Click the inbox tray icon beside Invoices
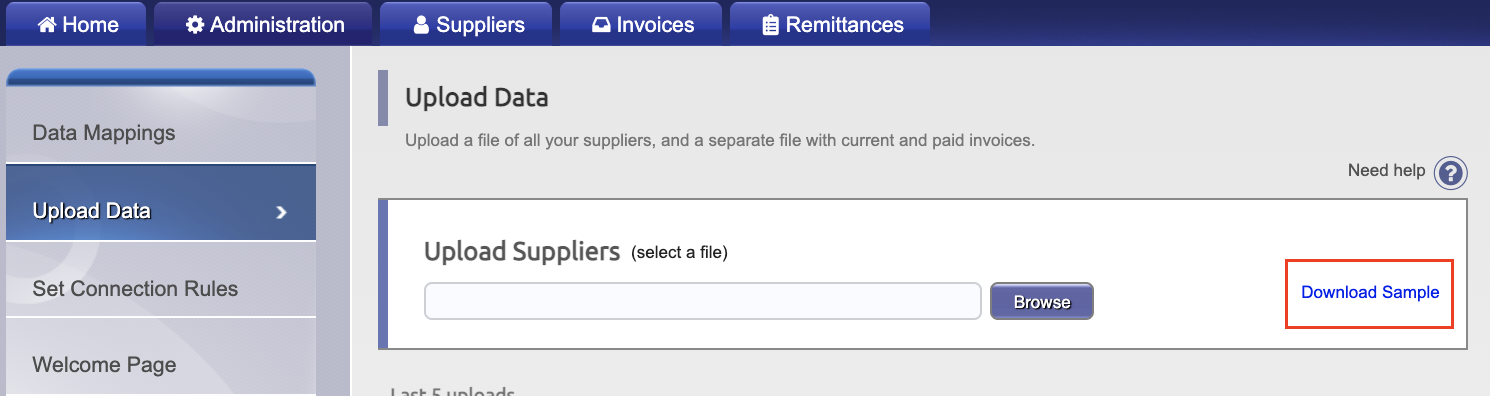1490x396 pixels. click(601, 25)
